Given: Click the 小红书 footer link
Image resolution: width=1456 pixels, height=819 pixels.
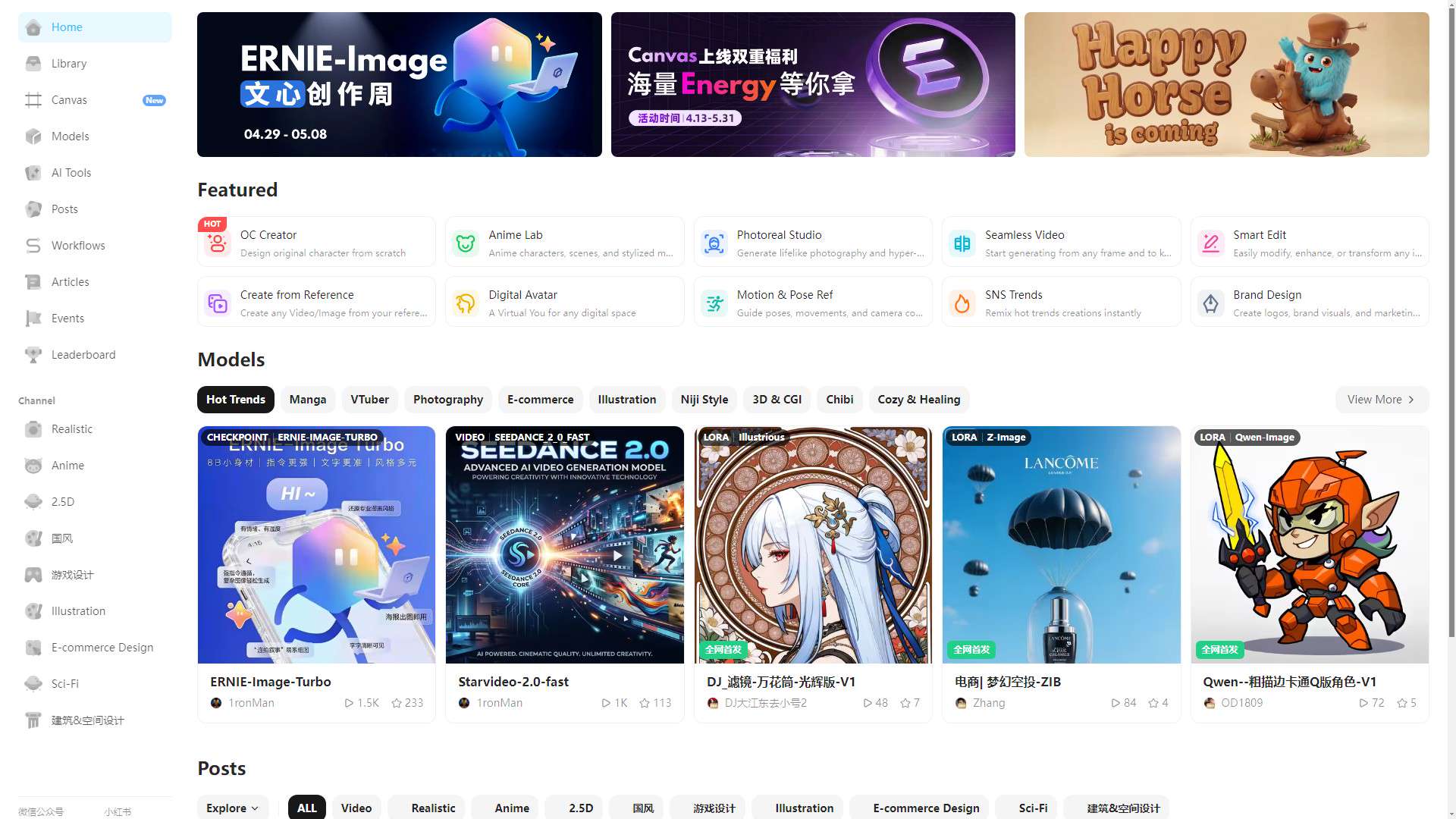Looking at the screenshot, I should click(x=118, y=811).
